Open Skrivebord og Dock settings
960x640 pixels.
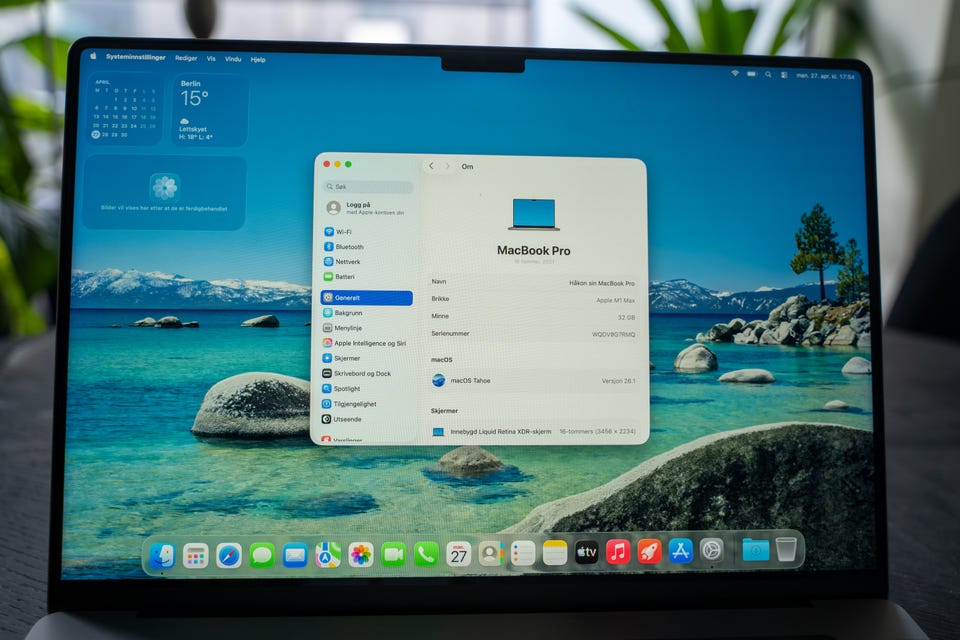(366, 374)
